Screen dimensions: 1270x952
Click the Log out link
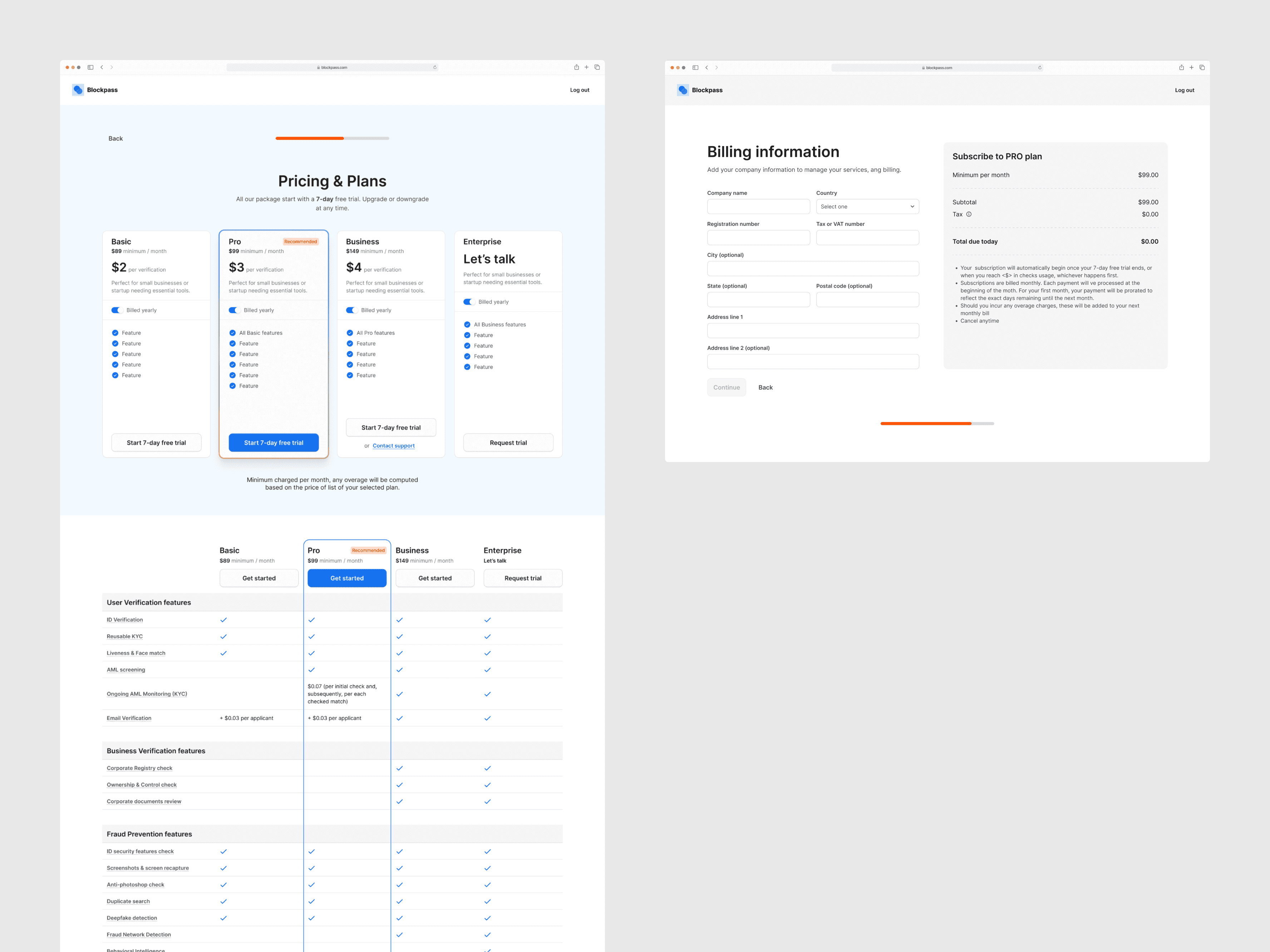[579, 90]
